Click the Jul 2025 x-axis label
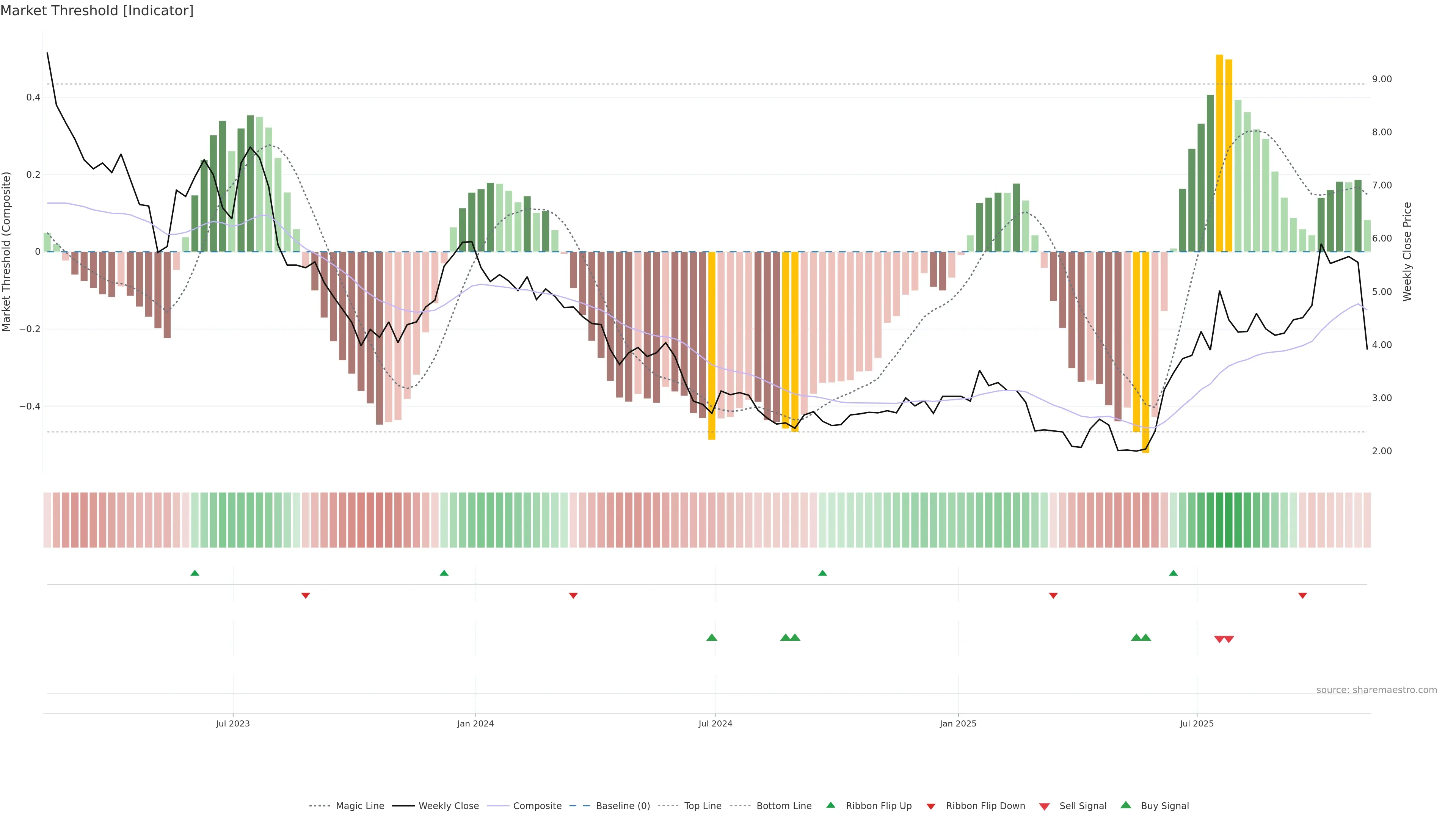 pyautogui.click(x=1197, y=723)
